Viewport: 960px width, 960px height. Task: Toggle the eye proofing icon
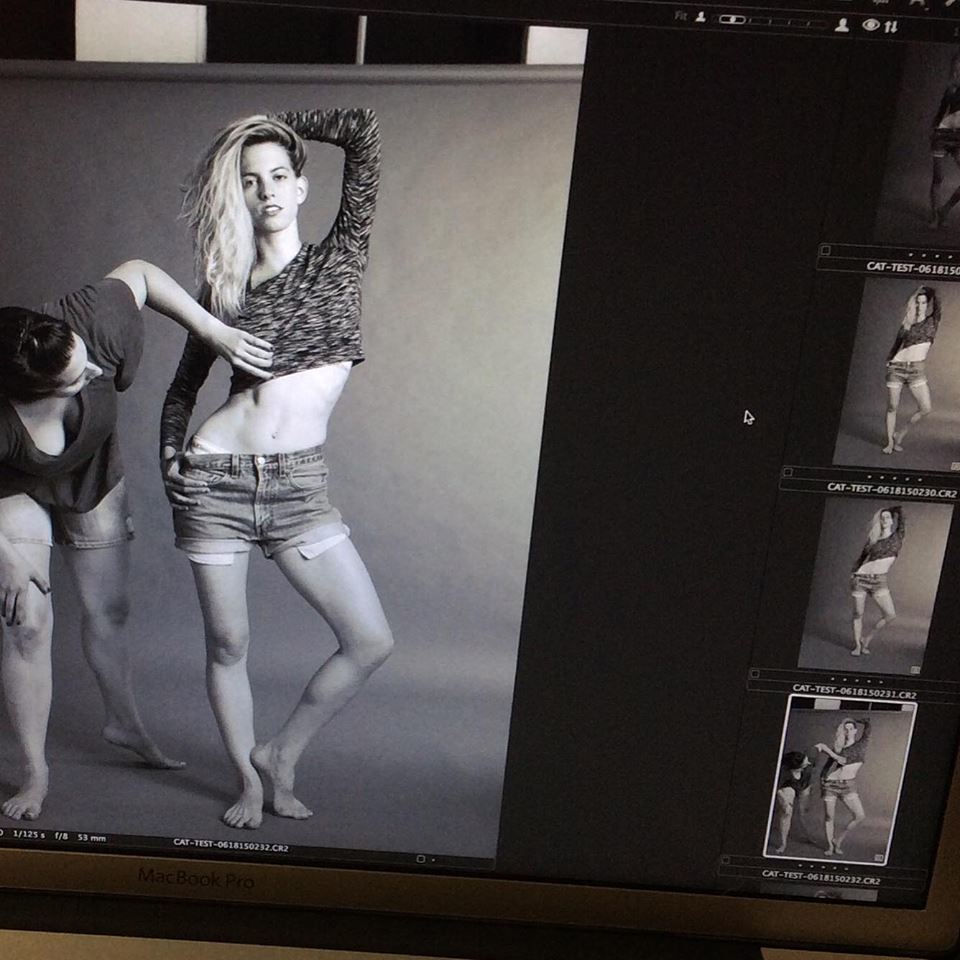coord(870,25)
